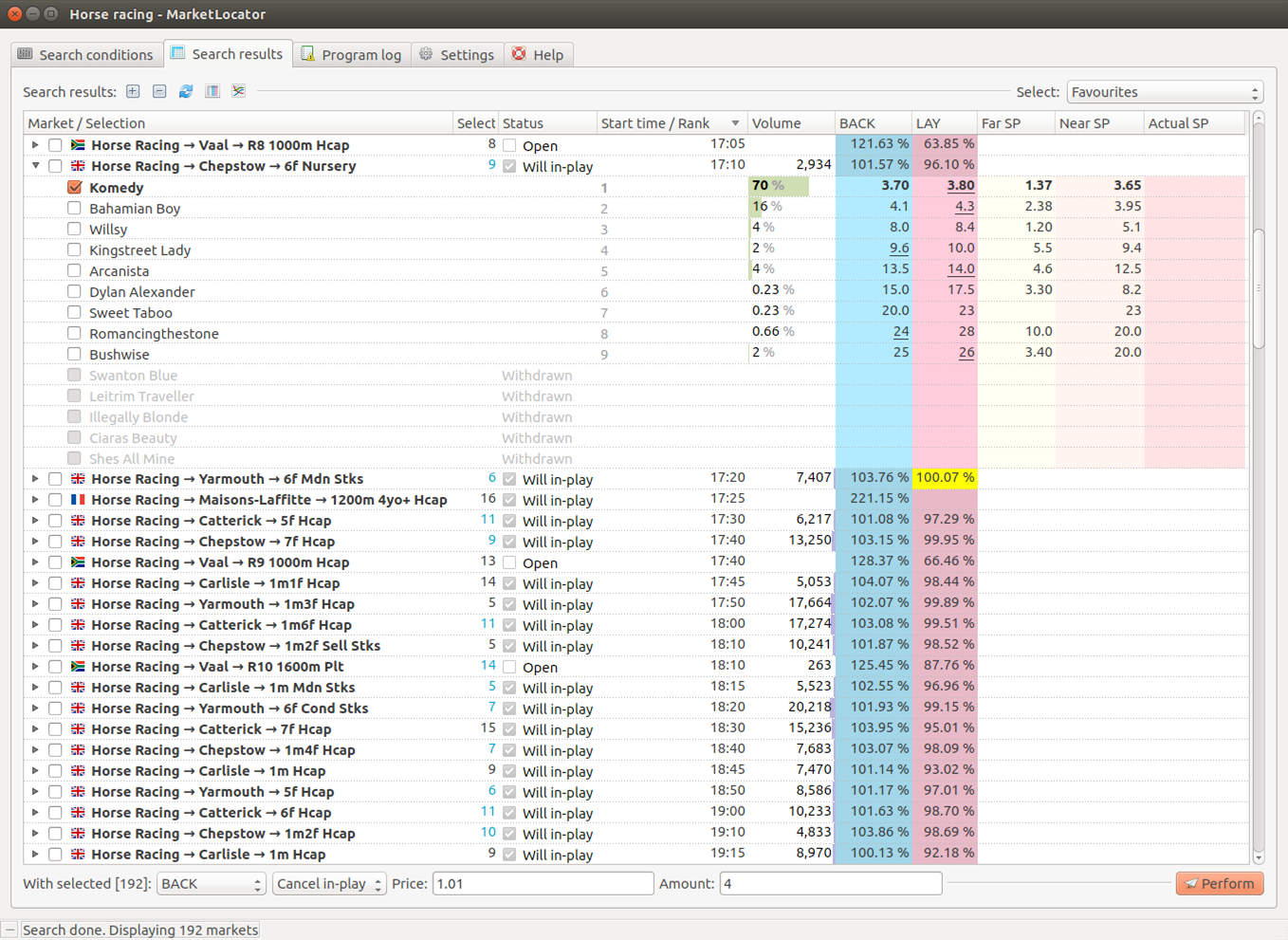Sort by the Volume column header
The height and width of the screenshot is (940, 1288).
790,123
